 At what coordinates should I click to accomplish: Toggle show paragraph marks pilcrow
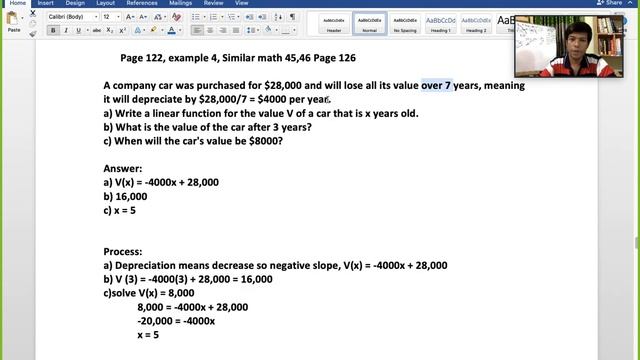pyautogui.click(x=292, y=17)
